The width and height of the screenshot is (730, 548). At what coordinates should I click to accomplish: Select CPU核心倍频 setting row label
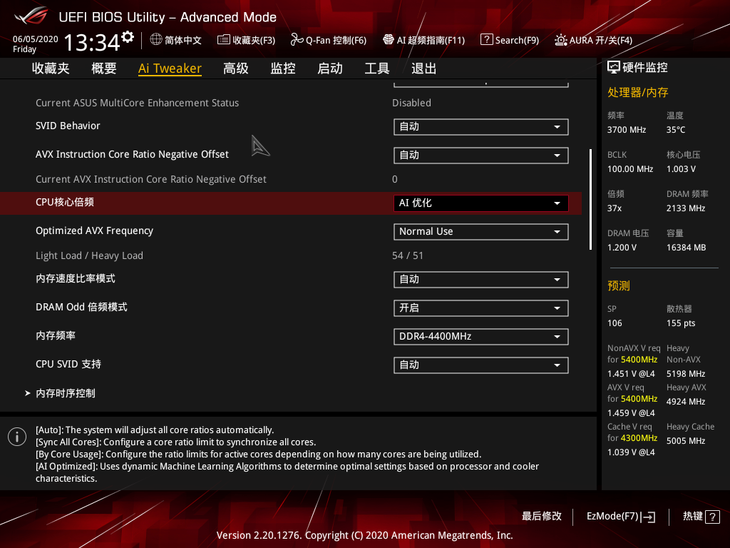coord(65,202)
